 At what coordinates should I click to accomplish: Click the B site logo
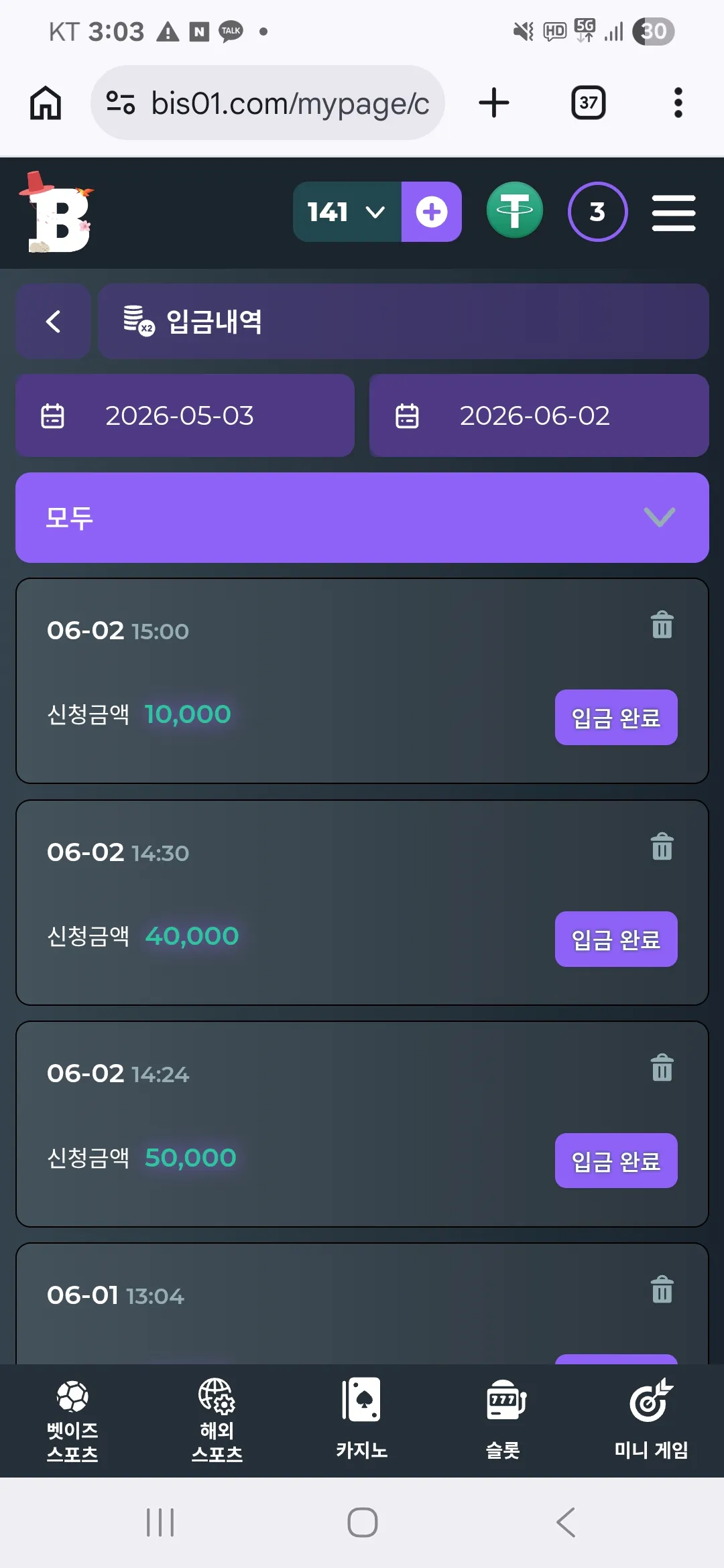coord(58,212)
